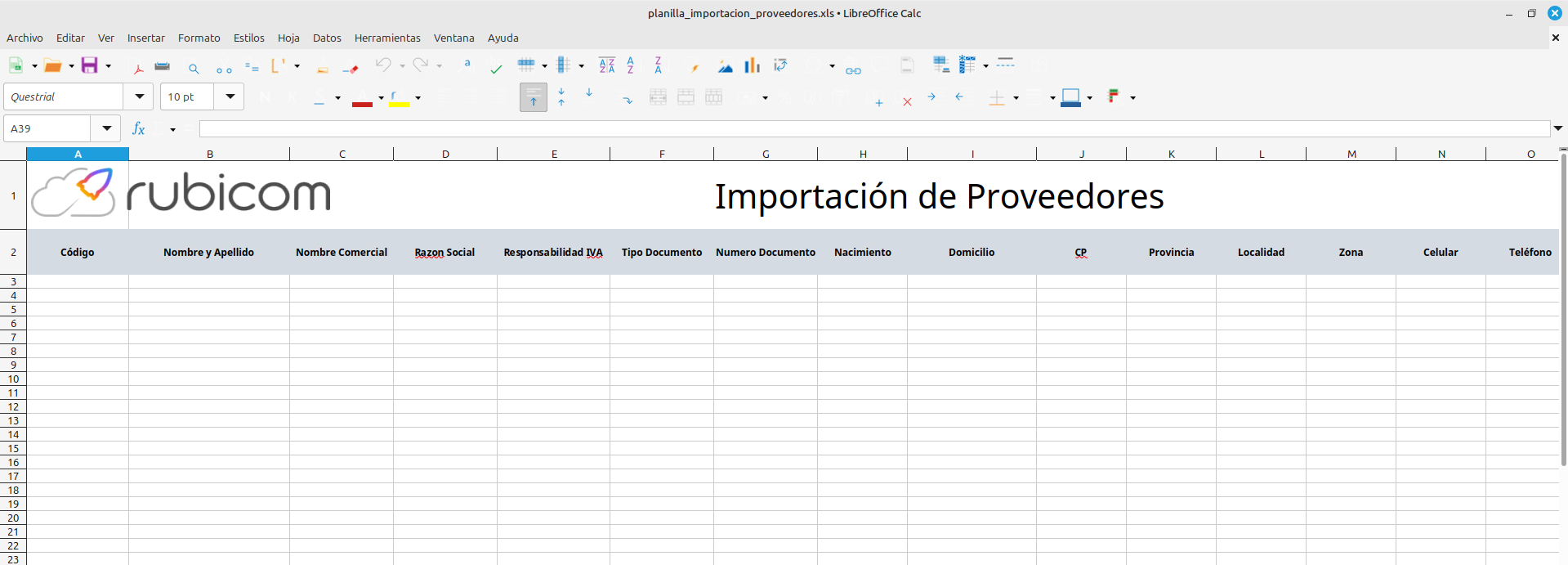Open print preview with magnifier icon
Screen dimensions: 1568x565
point(194,69)
